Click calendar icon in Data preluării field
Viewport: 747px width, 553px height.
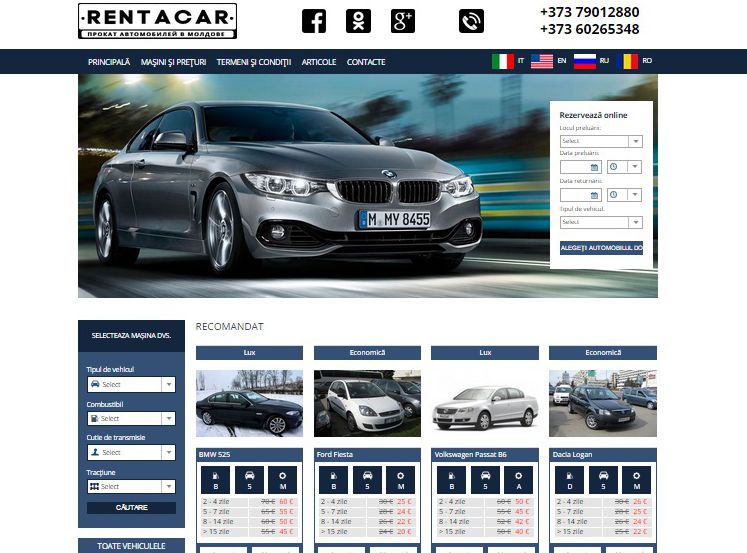click(594, 167)
